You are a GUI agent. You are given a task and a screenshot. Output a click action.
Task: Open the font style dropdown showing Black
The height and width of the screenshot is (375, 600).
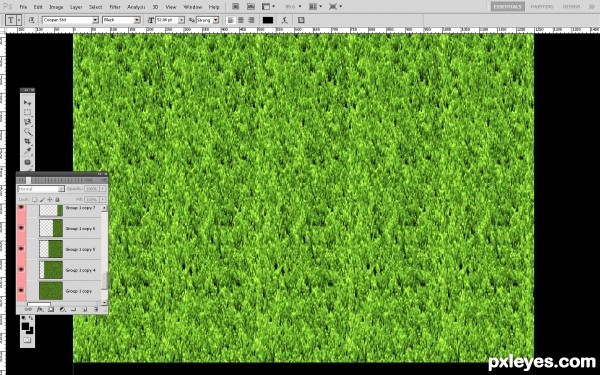pyautogui.click(x=121, y=20)
